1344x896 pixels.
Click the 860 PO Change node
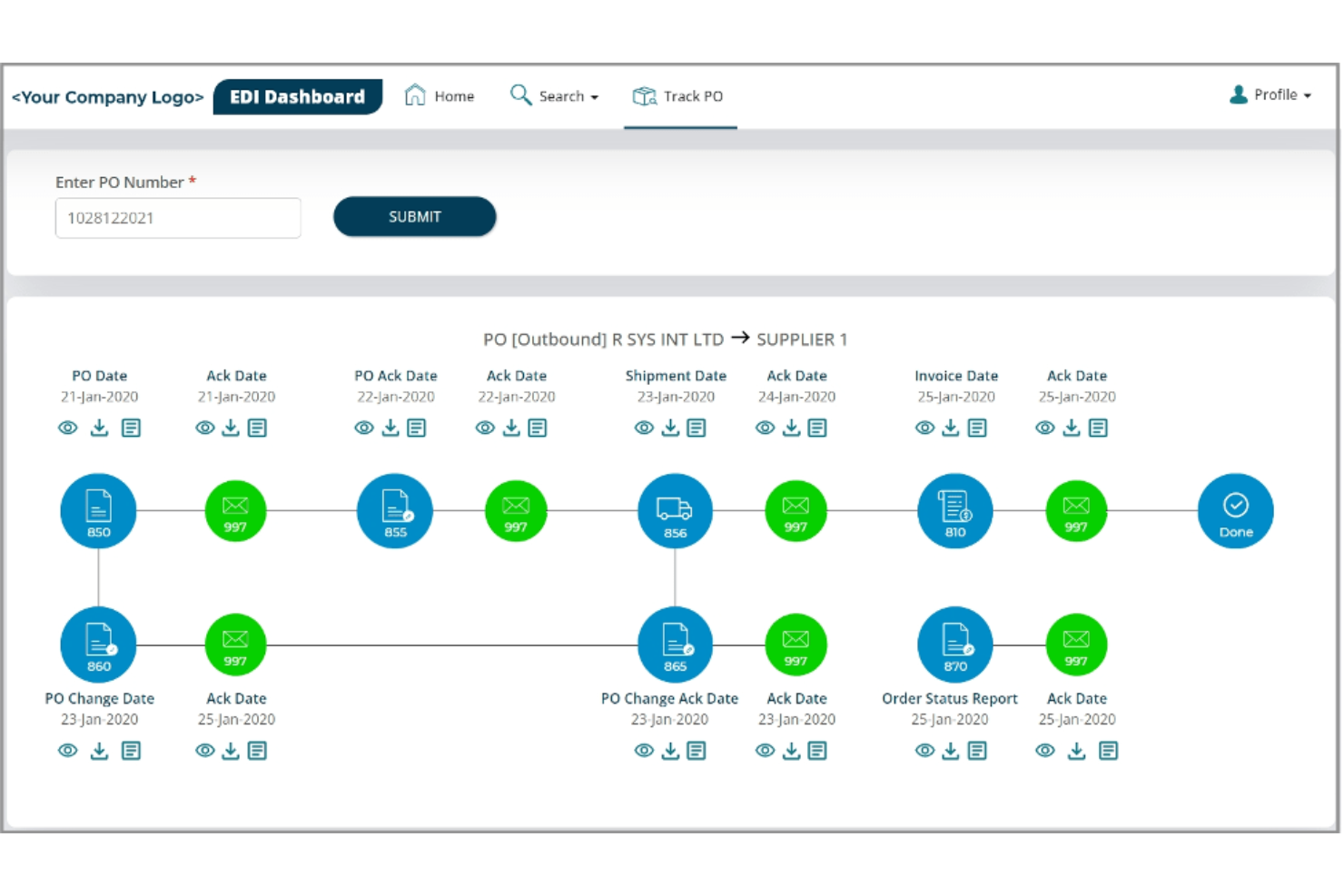[x=98, y=645]
